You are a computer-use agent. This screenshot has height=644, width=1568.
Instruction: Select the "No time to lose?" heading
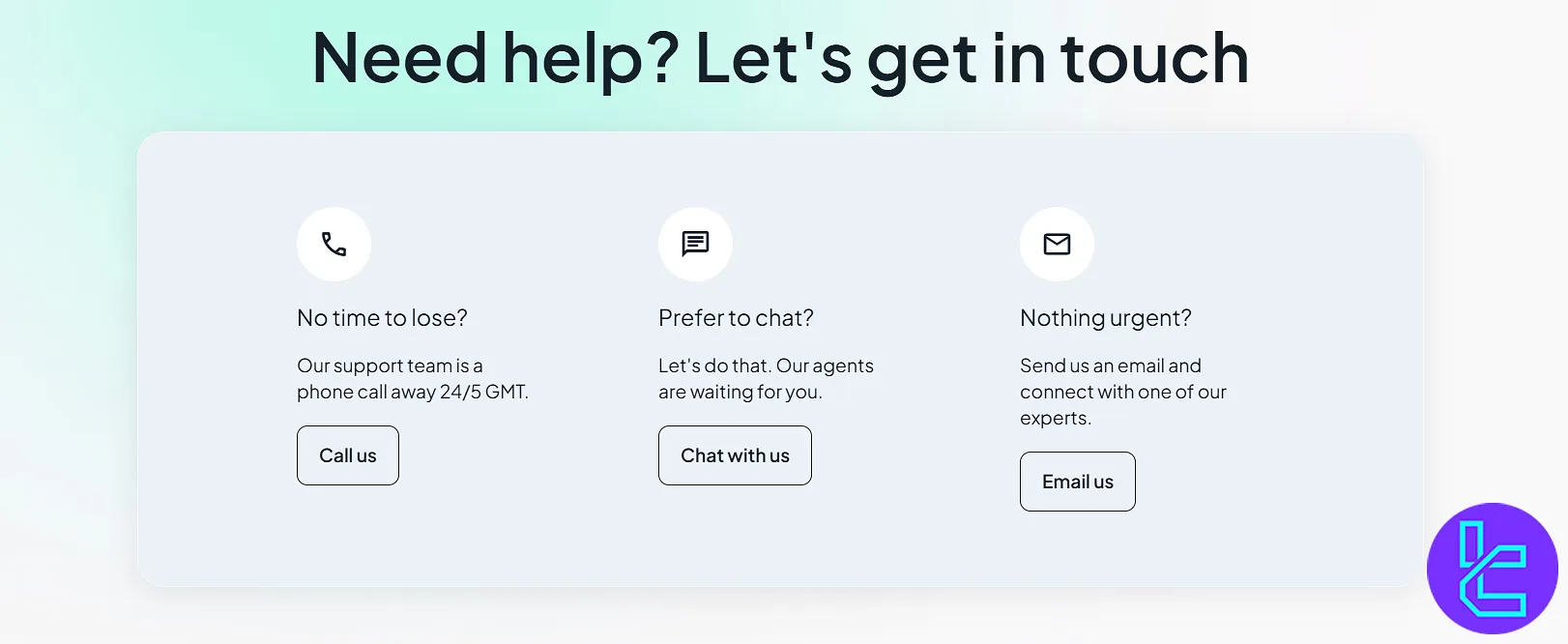(382, 318)
